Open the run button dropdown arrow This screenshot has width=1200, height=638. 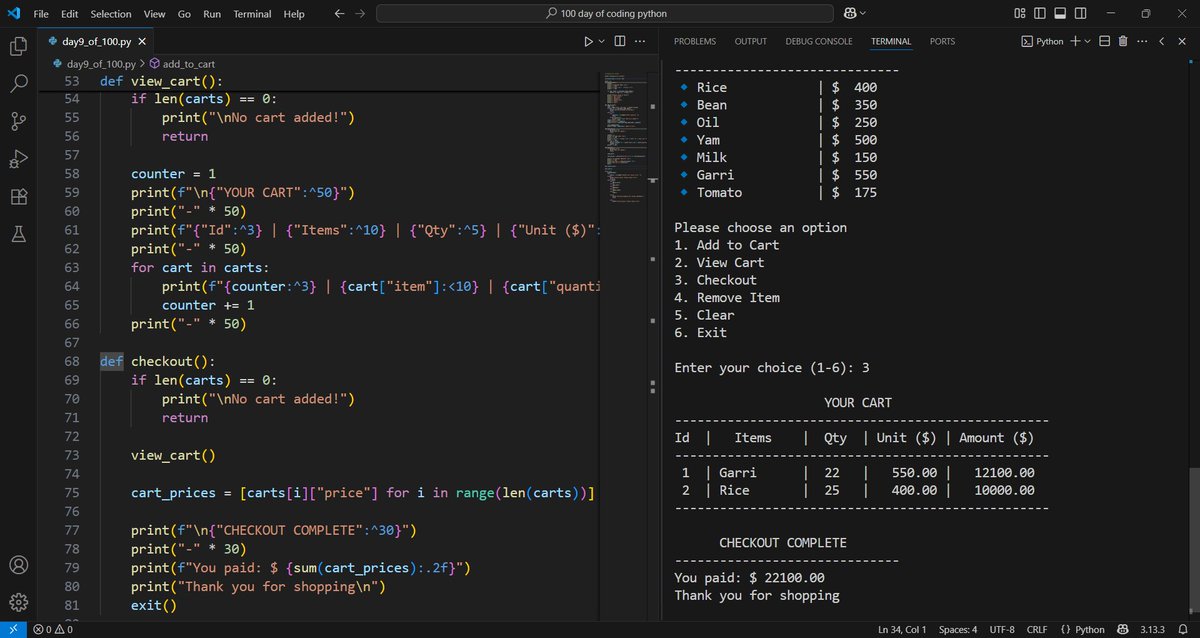point(601,41)
